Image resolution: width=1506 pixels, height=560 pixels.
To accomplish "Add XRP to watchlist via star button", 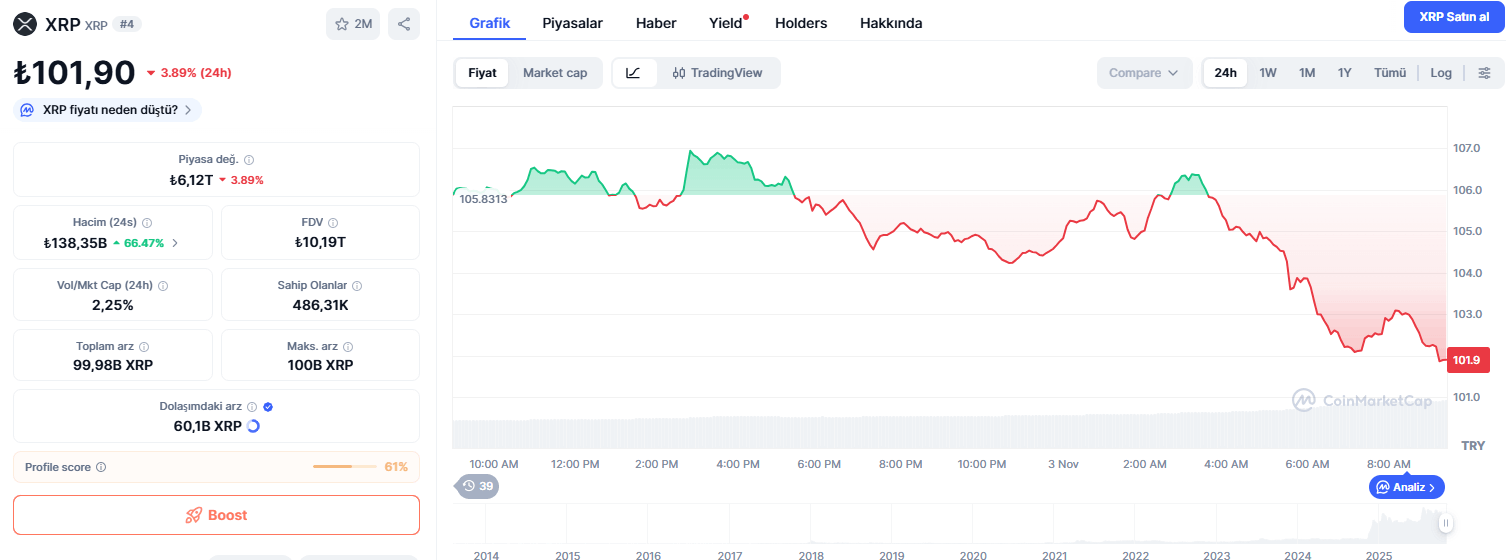I will tap(353, 24).
